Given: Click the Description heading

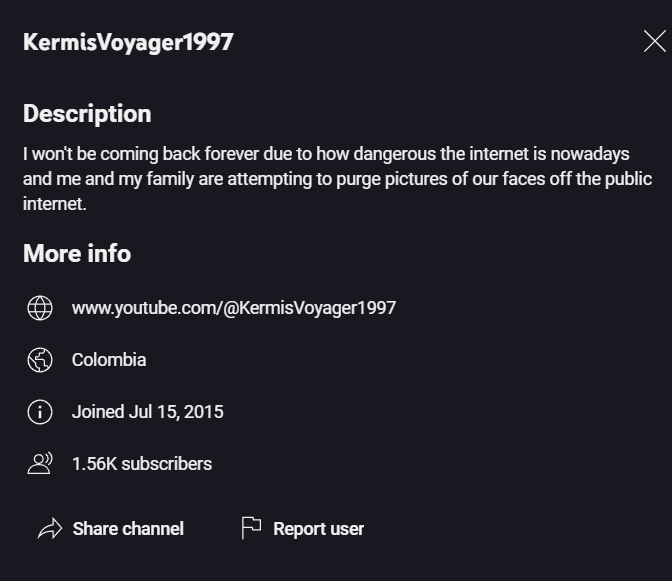Looking at the screenshot, I should [x=87, y=114].
